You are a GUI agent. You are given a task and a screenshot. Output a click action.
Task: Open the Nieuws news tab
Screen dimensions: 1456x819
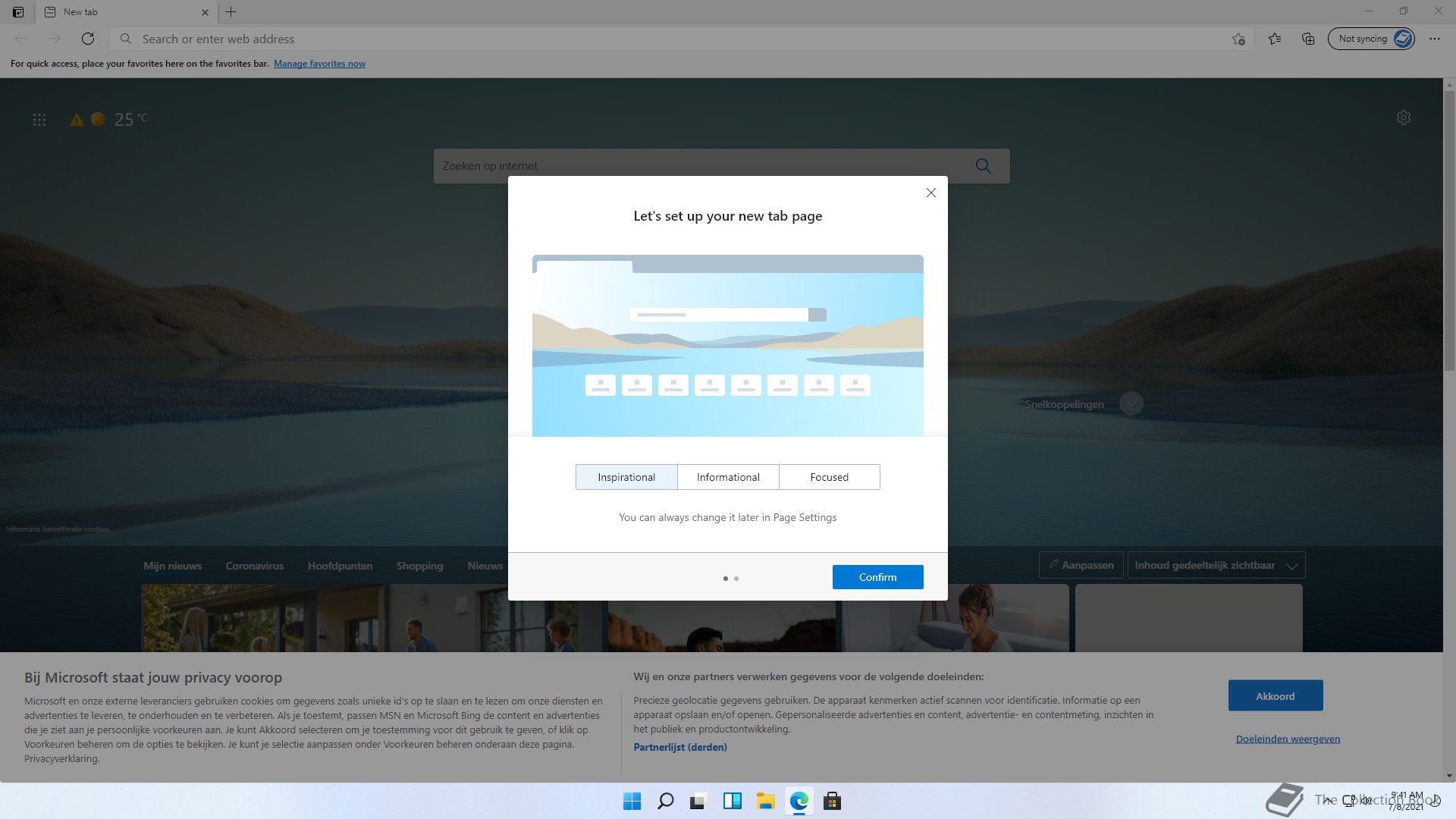(x=485, y=566)
